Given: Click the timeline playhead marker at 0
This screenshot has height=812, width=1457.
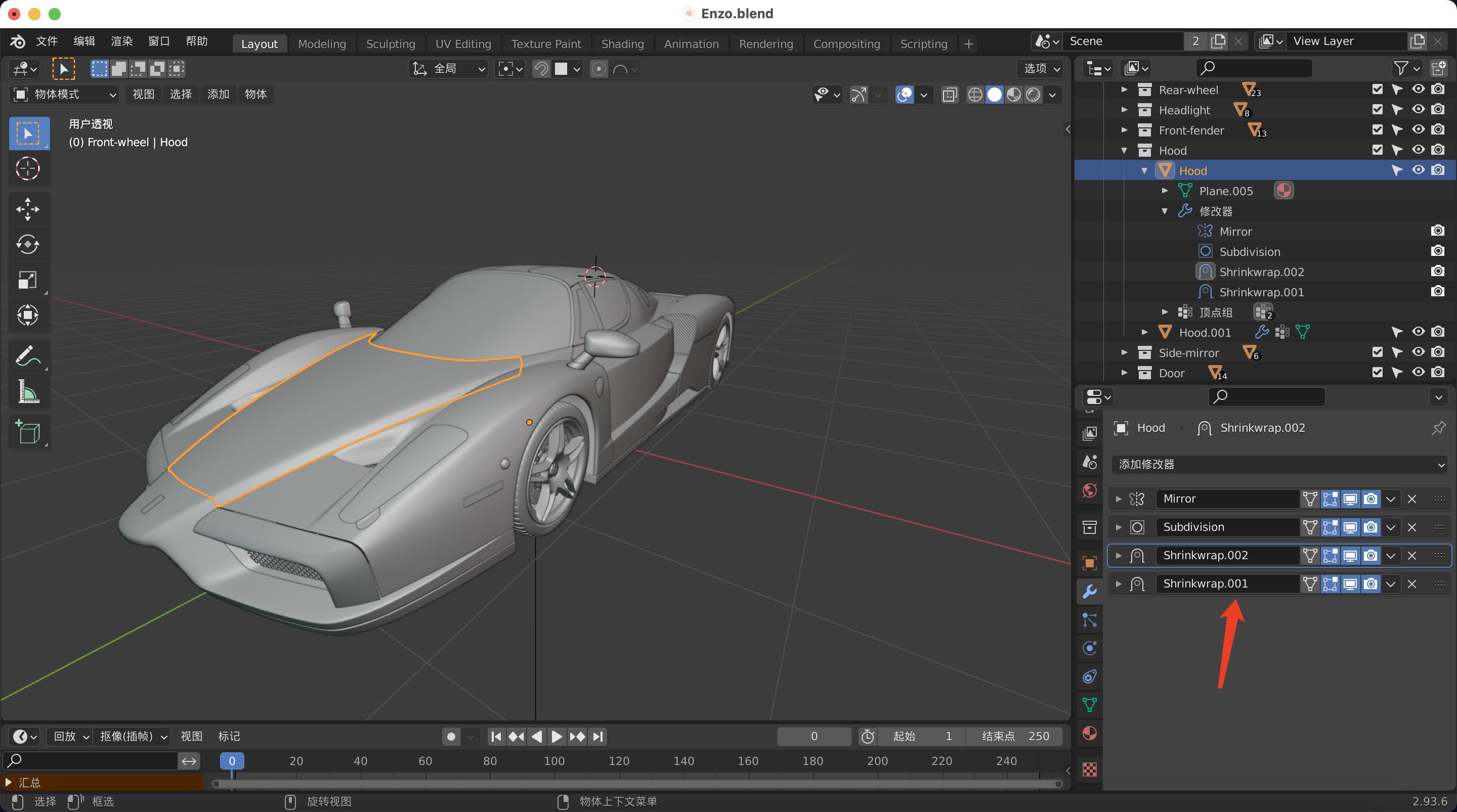Looking at the screenshot, I should pos(232,761).
